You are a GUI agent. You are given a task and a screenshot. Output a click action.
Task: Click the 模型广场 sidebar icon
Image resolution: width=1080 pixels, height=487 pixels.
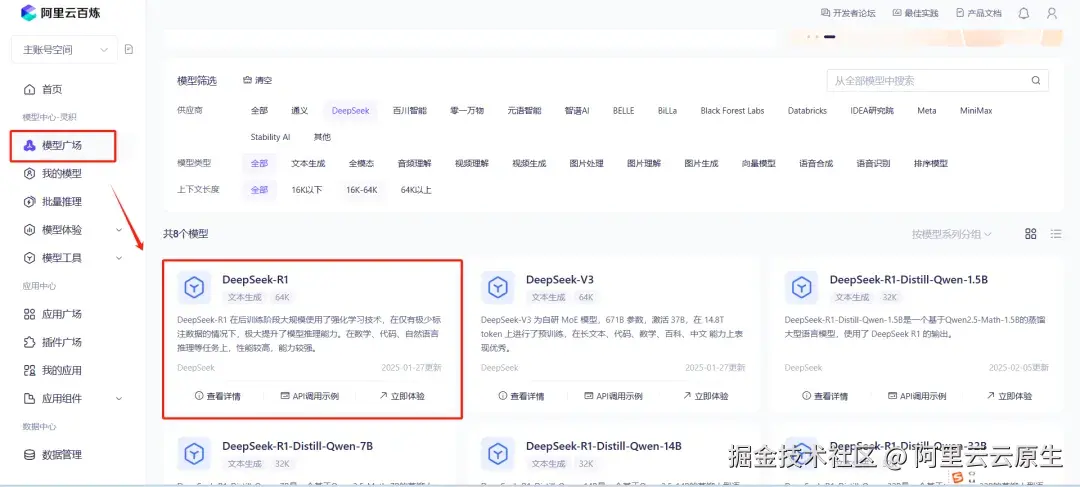(x=29, y=145)
